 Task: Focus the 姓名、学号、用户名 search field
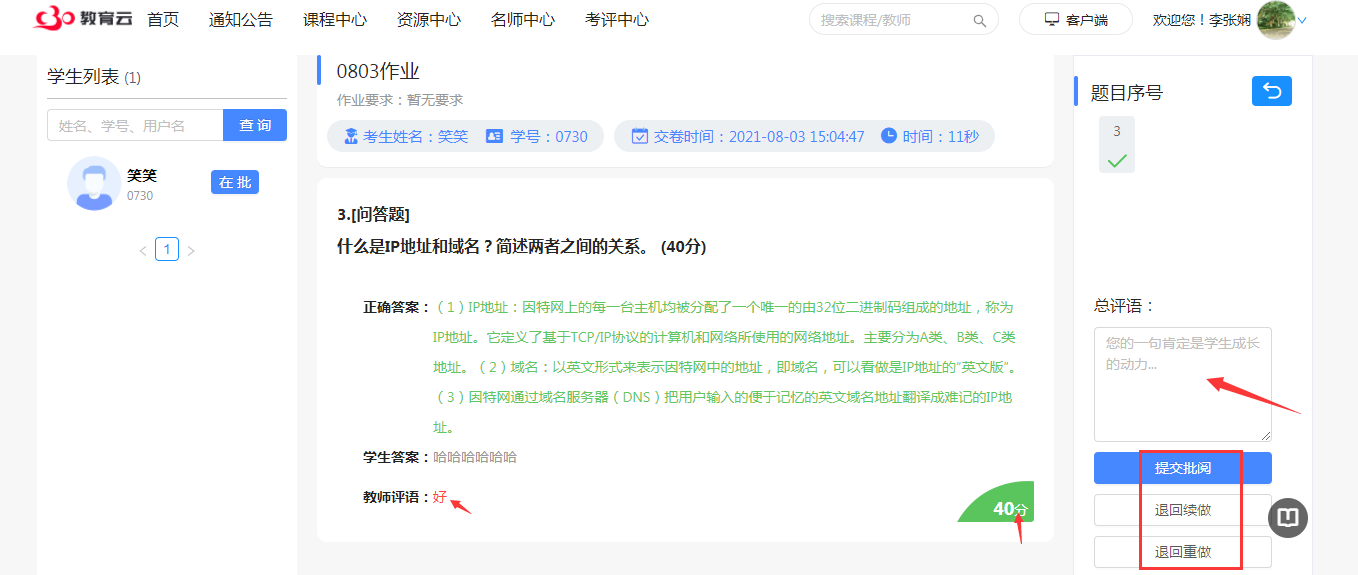point(135,125)
